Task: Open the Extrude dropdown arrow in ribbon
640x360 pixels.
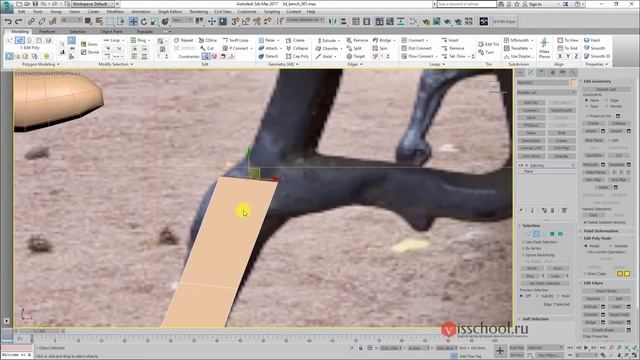Action: tap(339, 40)
